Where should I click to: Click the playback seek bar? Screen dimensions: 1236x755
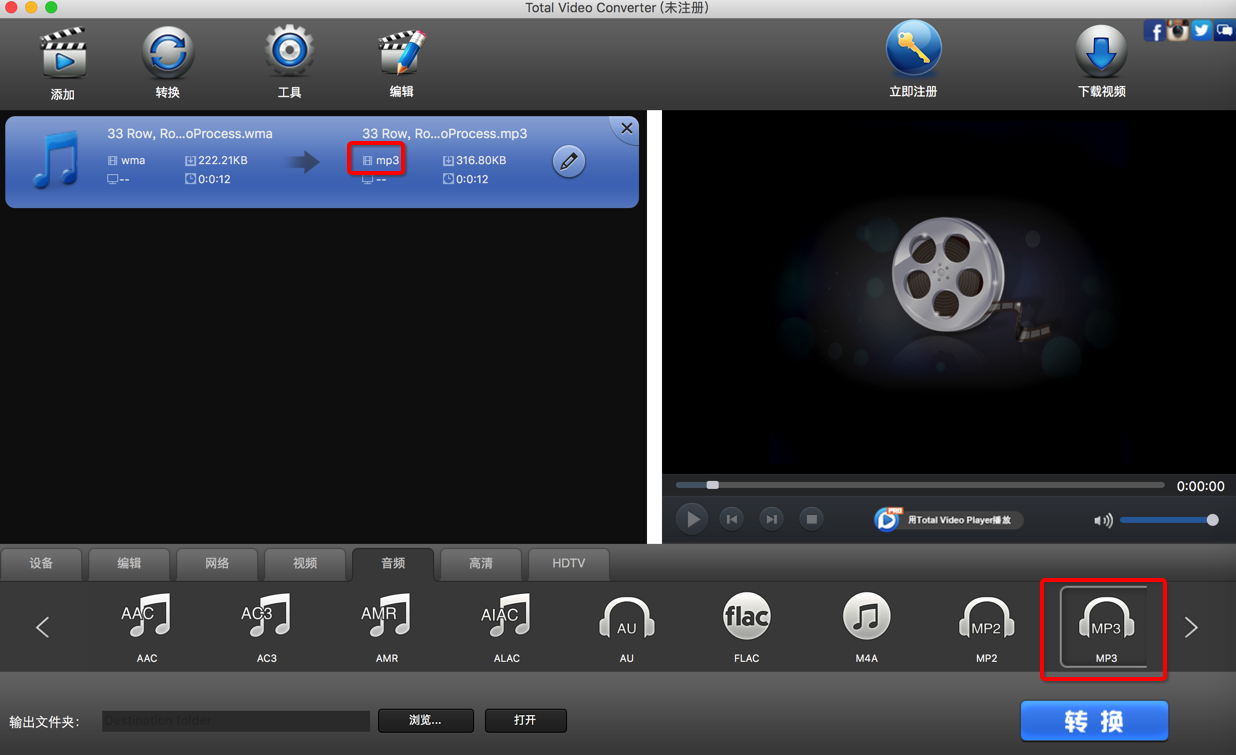click(920, 485)
